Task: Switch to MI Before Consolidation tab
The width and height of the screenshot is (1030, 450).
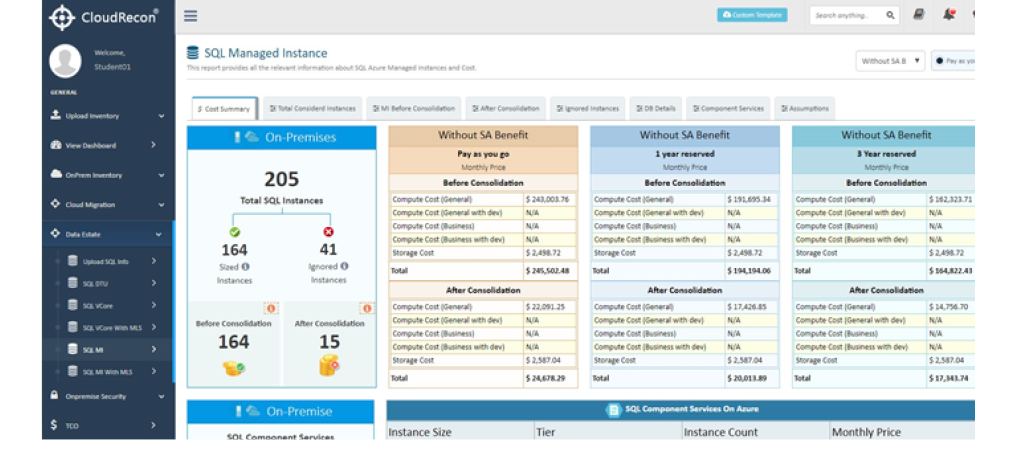Action: click(414, 108)
